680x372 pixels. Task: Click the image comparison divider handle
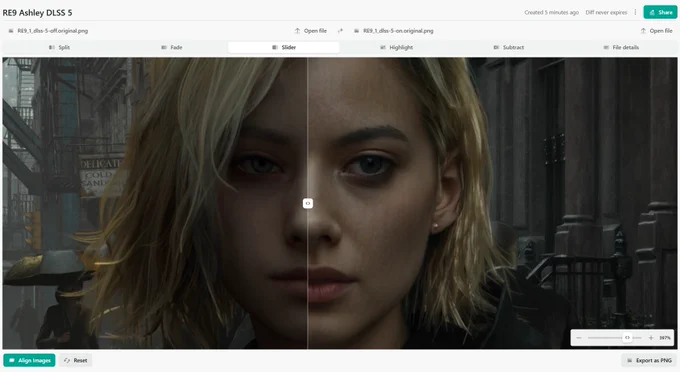click(307, 203)
